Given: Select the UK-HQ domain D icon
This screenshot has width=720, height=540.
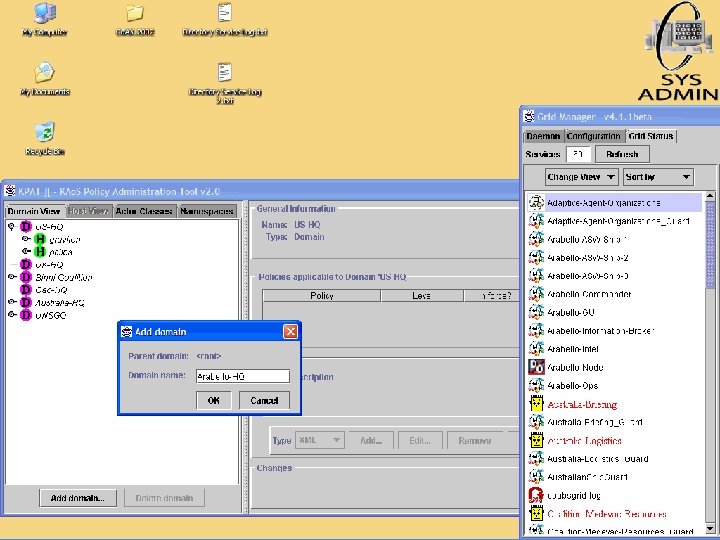Looking at the screenshot, I should [26, 264].
